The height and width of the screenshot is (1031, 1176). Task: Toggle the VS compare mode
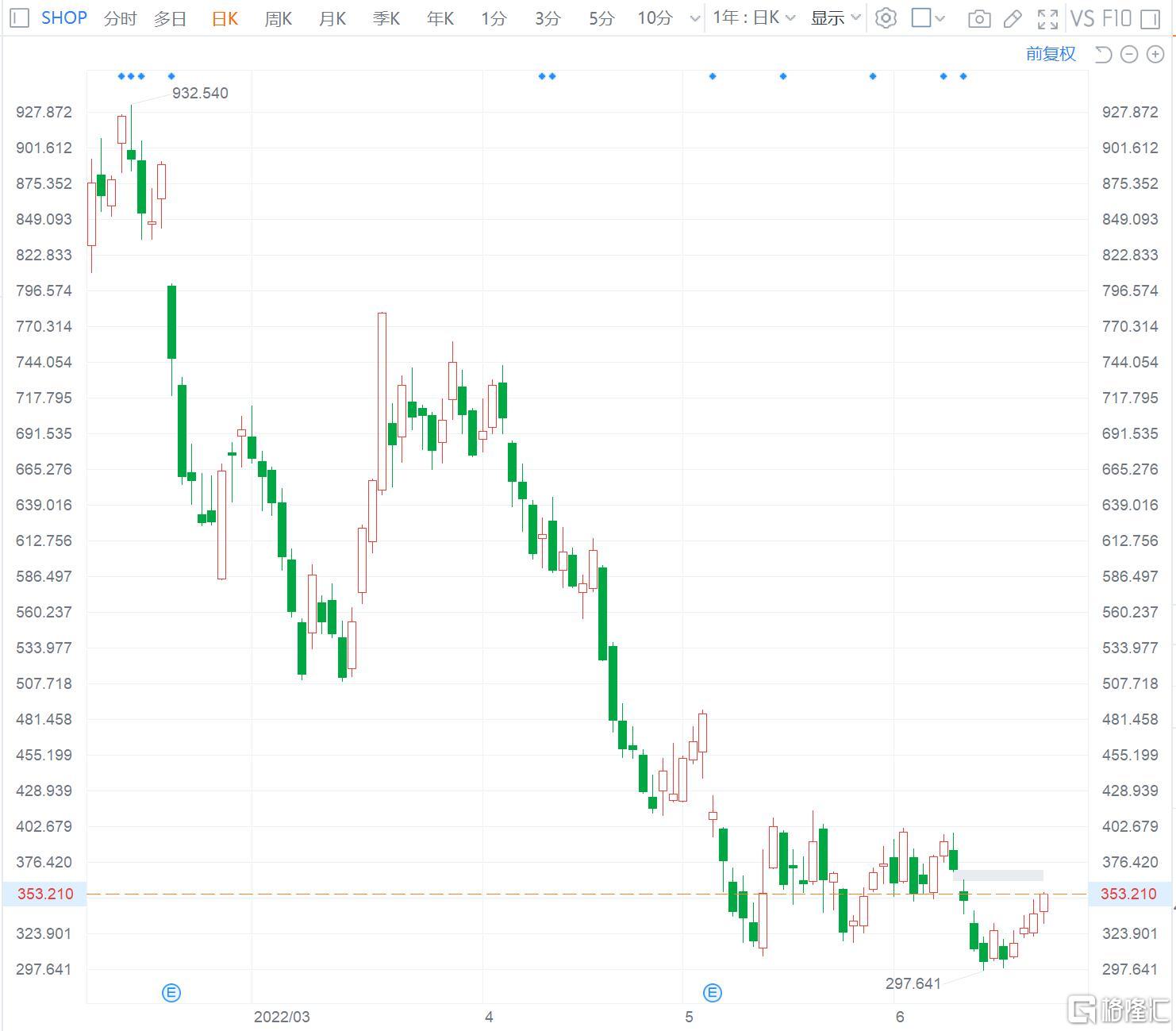(1082, 18)
